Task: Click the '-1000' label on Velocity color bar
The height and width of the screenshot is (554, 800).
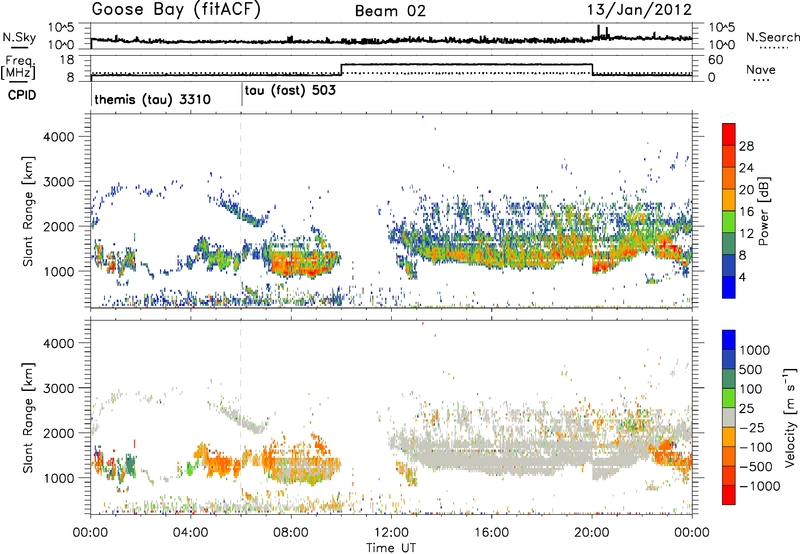Action: 759,486
